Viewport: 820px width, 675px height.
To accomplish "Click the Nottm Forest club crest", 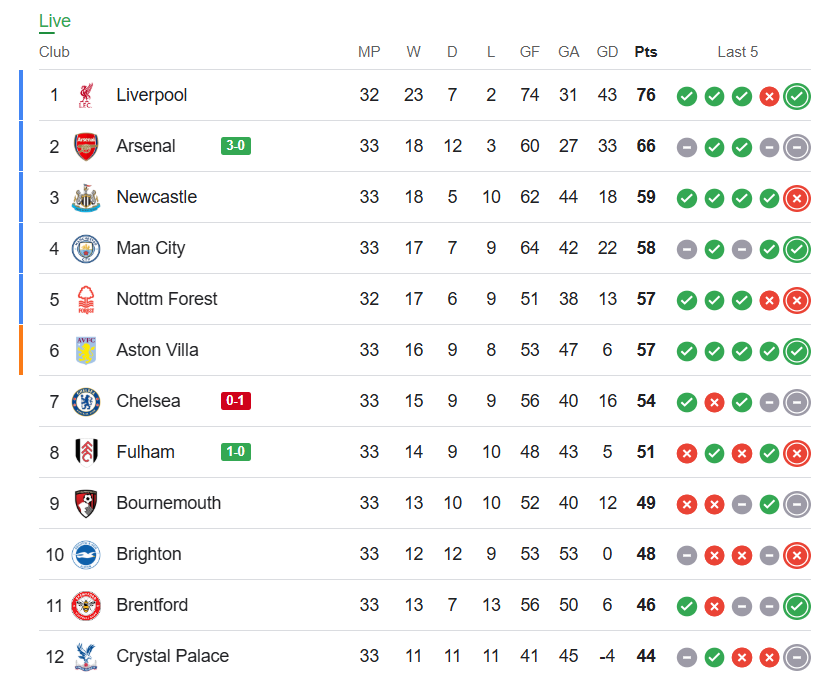I will [x=86, y=300].
